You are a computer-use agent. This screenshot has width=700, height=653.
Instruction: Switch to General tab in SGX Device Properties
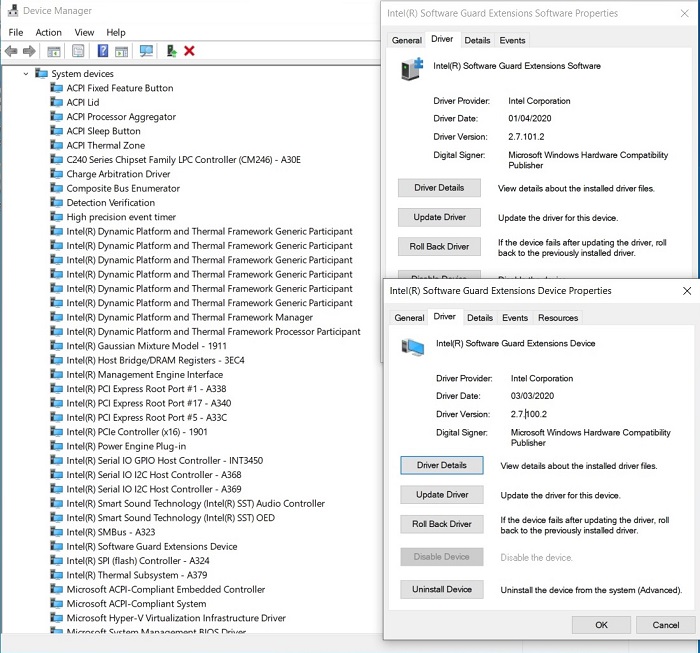tap(409, 317)
